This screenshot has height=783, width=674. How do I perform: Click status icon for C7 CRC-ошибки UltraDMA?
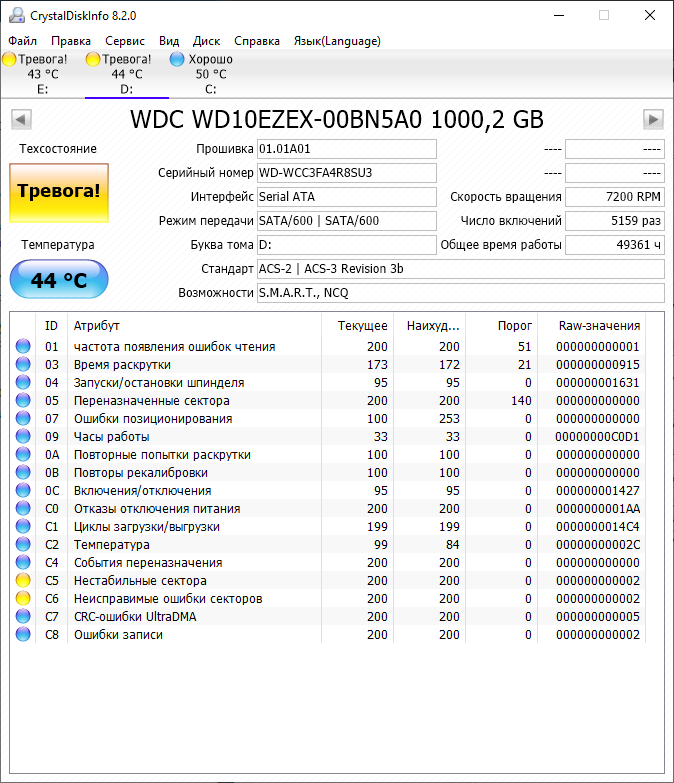pos(23,616)
